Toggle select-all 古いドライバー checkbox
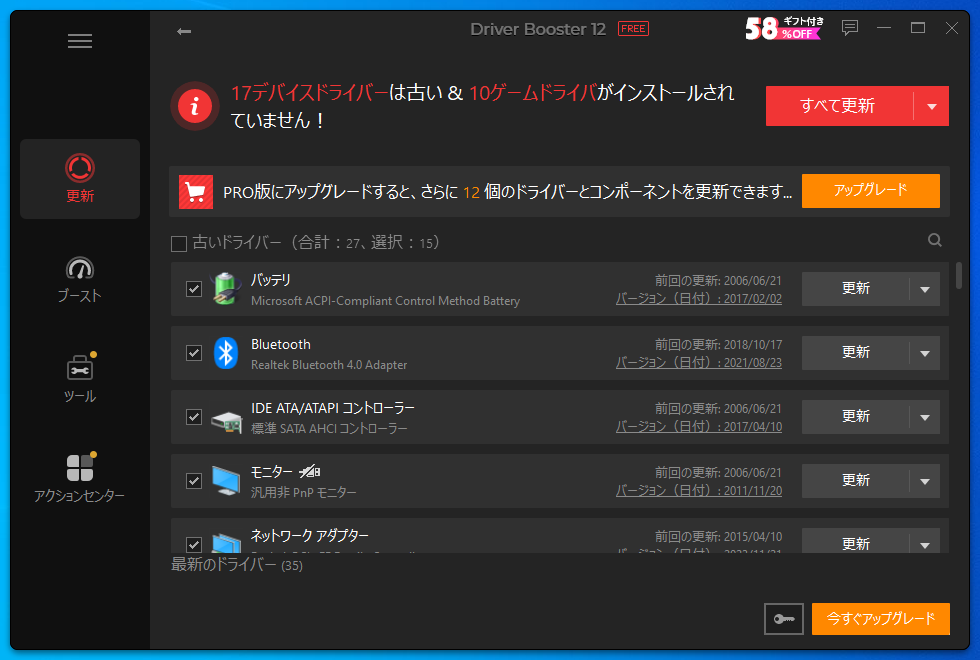 pos(179,243)
